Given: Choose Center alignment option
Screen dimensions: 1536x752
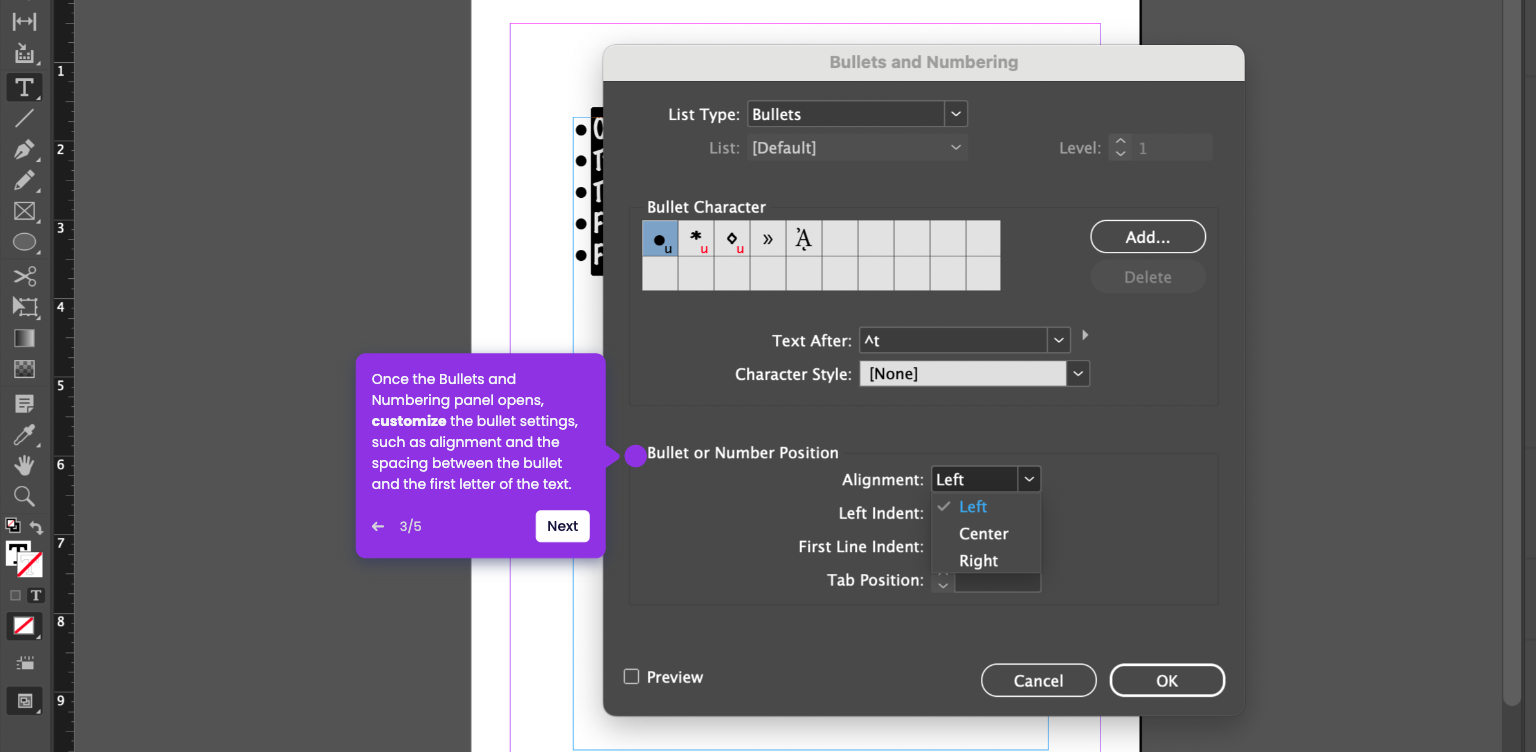Looking at the screenshot, I should [x=986, y=534].
